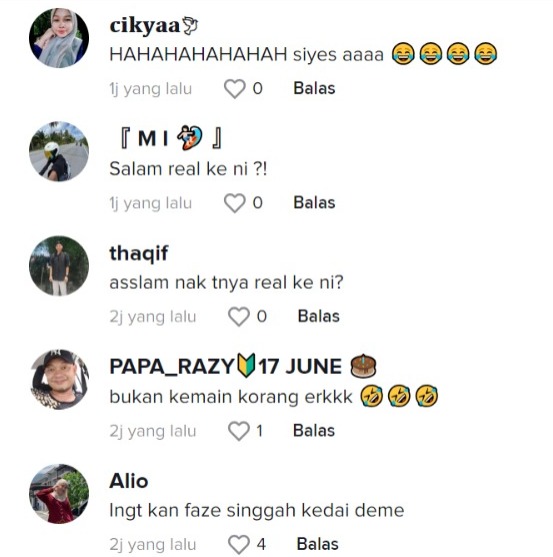This screenshot has height=557, width=553.
Task: Click Balas under 'Salam real ke ni'
Action: click(x=314, y=203)
